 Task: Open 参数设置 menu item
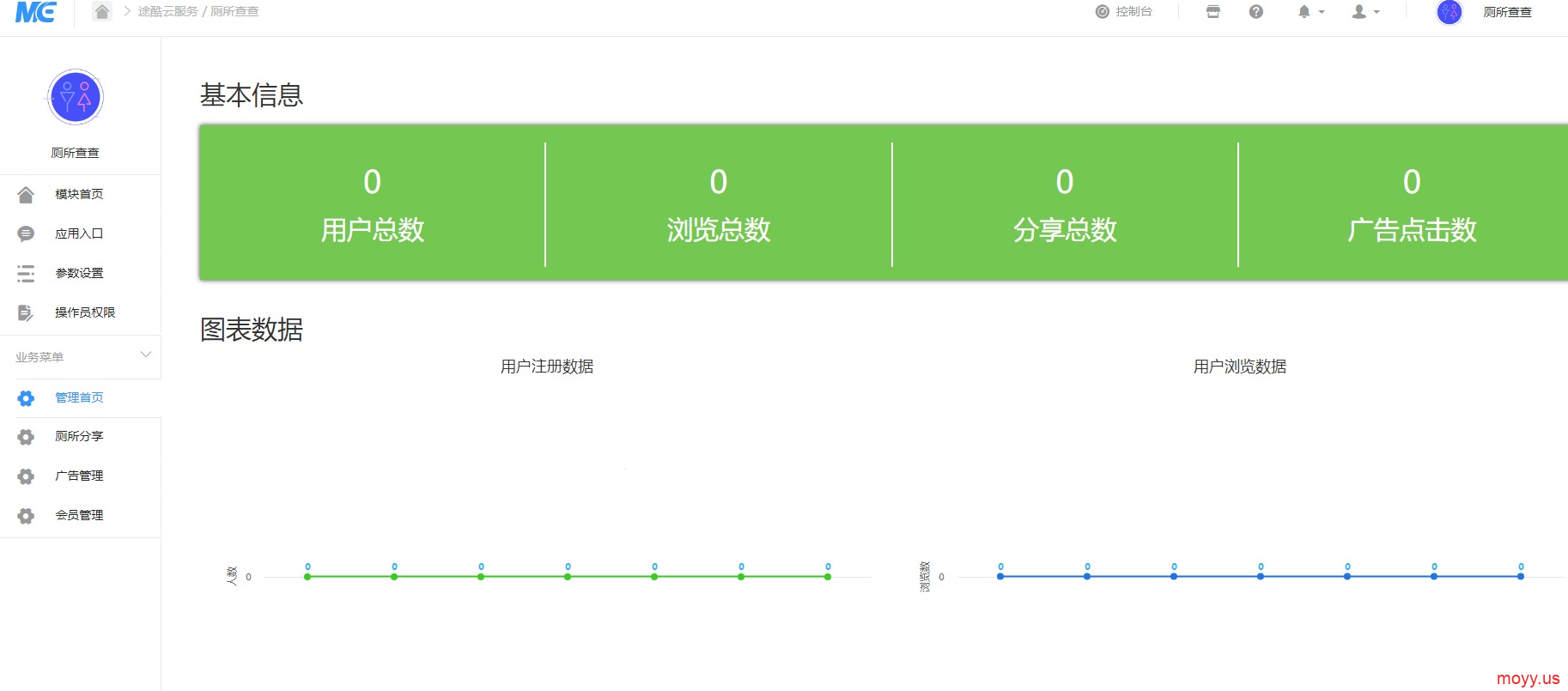81,273
